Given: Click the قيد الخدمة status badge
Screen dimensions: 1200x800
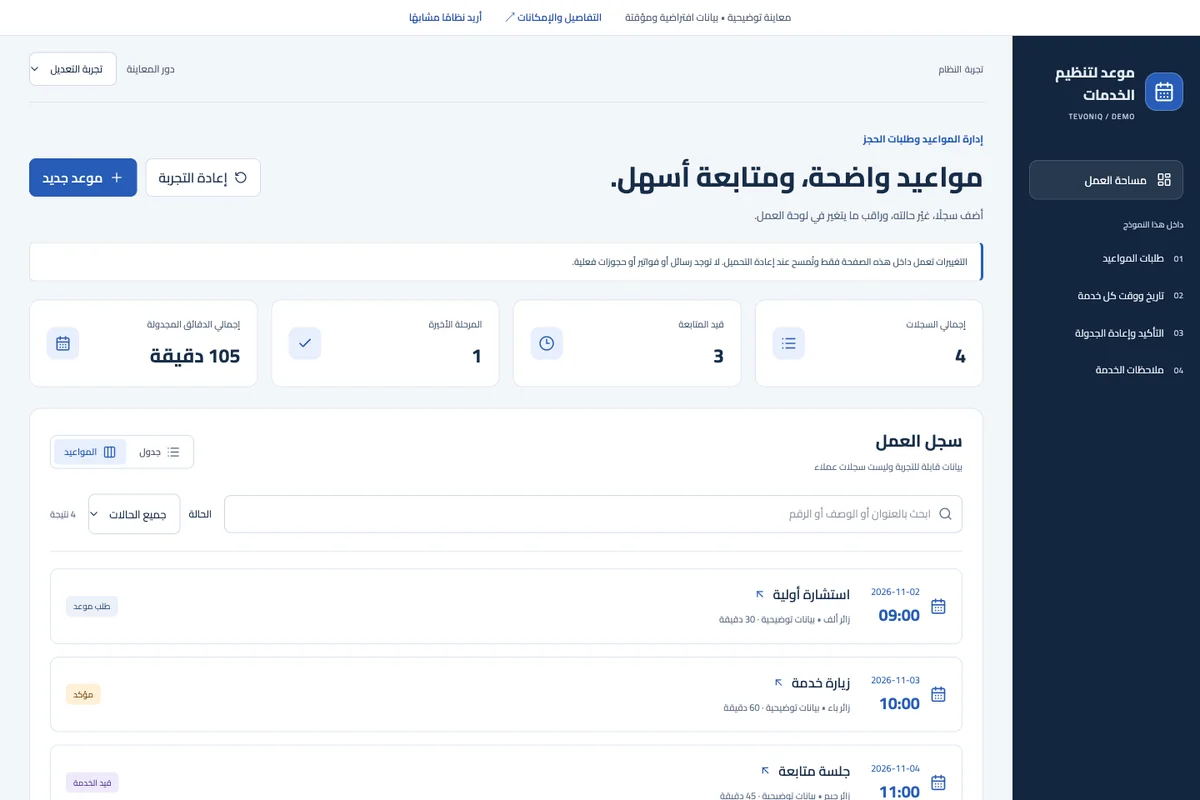Looking at the screenshot, I should [92, 782].
